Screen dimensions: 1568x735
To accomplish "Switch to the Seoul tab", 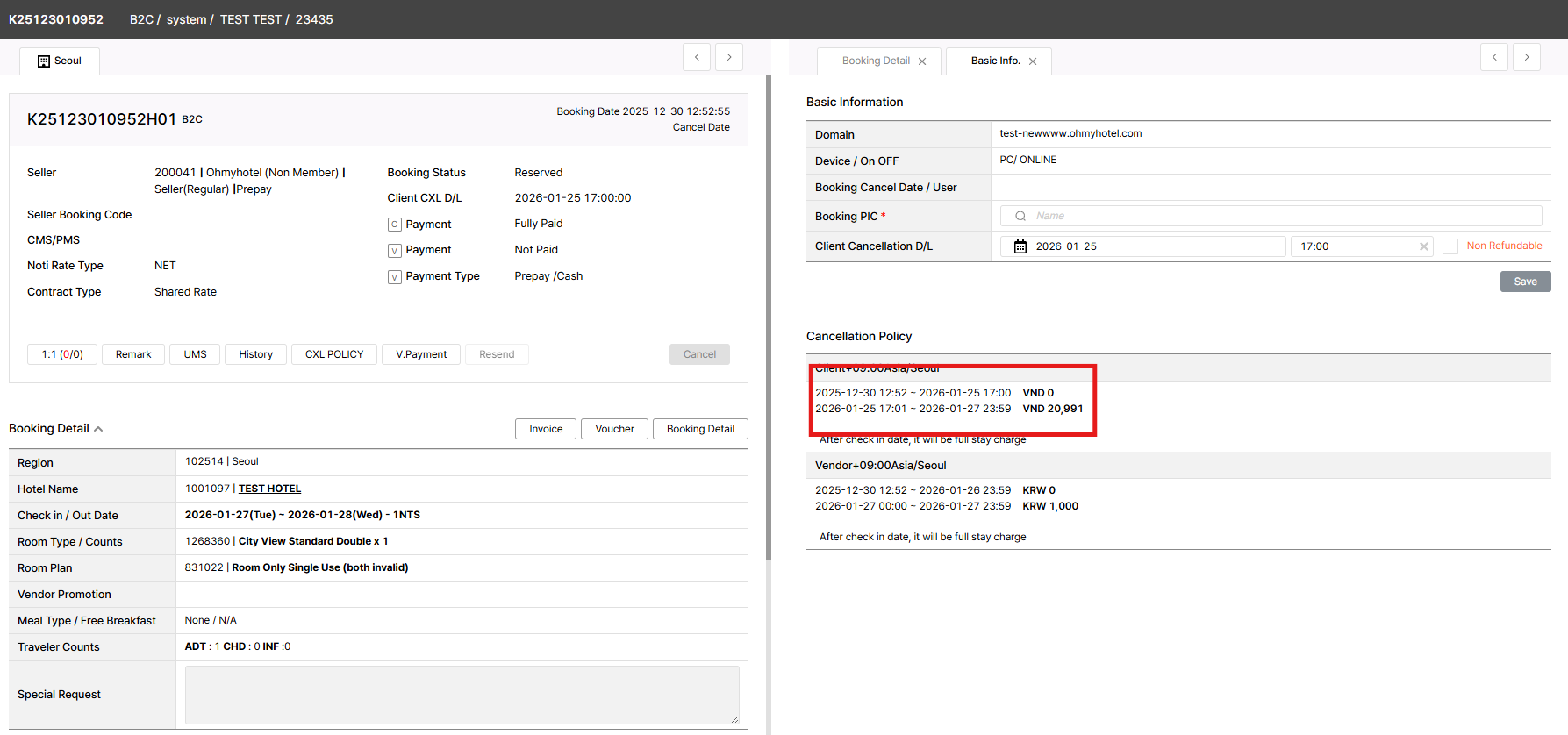I will (x=60, y=61).
